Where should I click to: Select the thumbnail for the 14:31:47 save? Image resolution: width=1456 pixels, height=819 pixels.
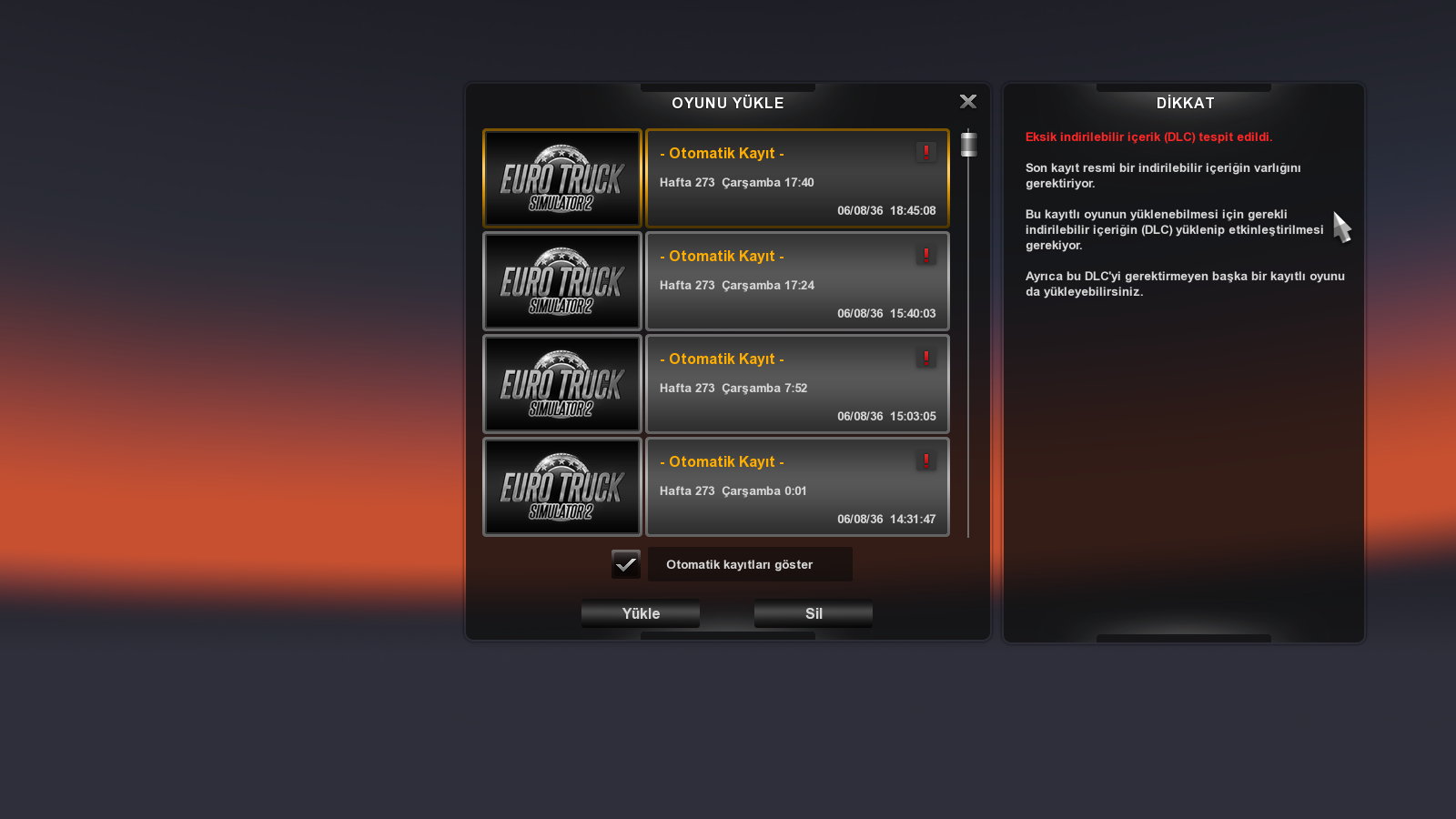tap(562, 487)
